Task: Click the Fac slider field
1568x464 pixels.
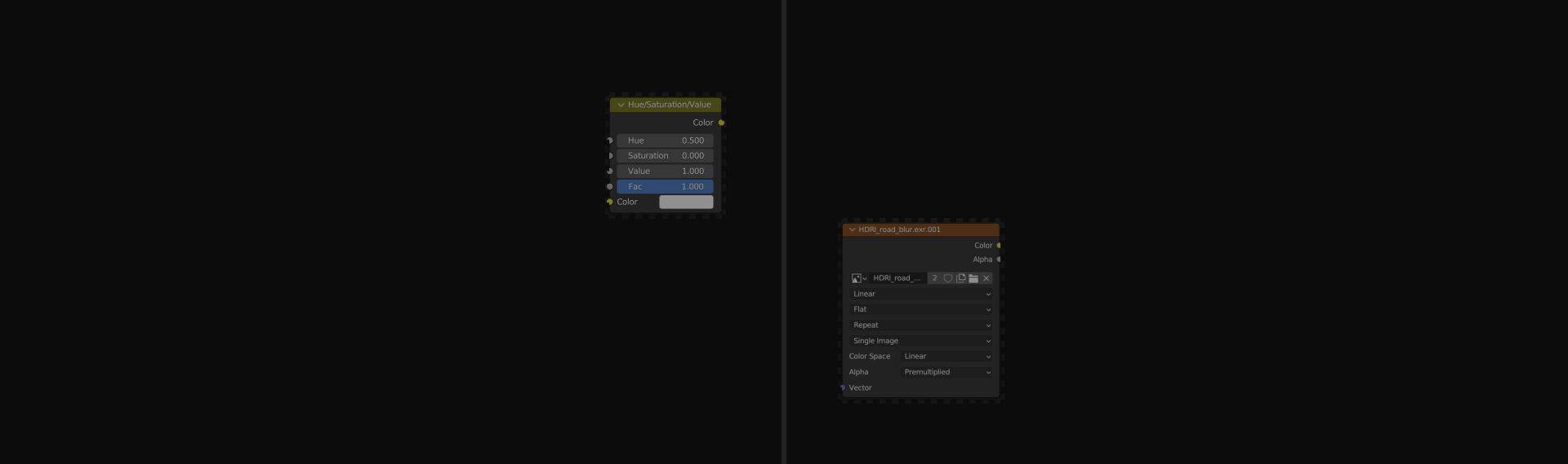Action: click(665, 187)
